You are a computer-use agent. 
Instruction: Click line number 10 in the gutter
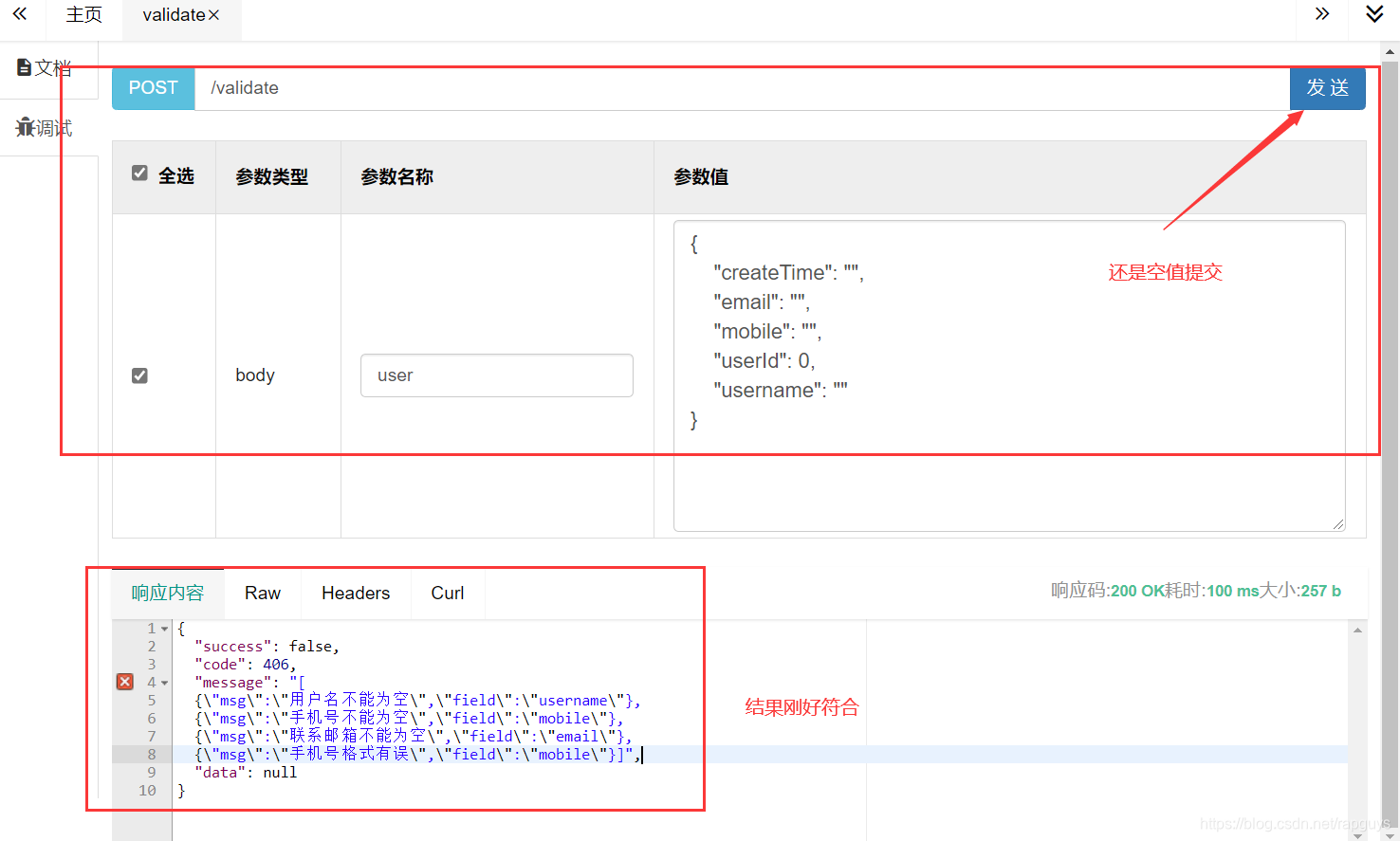point(147,791)
